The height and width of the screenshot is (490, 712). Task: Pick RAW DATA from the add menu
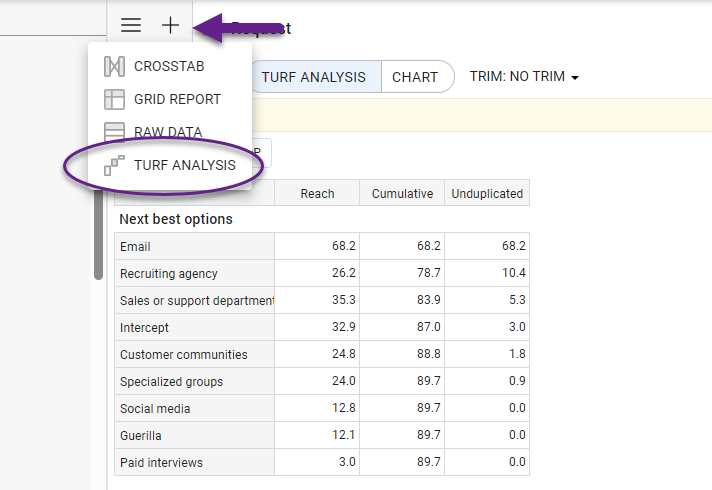point(167,132)
